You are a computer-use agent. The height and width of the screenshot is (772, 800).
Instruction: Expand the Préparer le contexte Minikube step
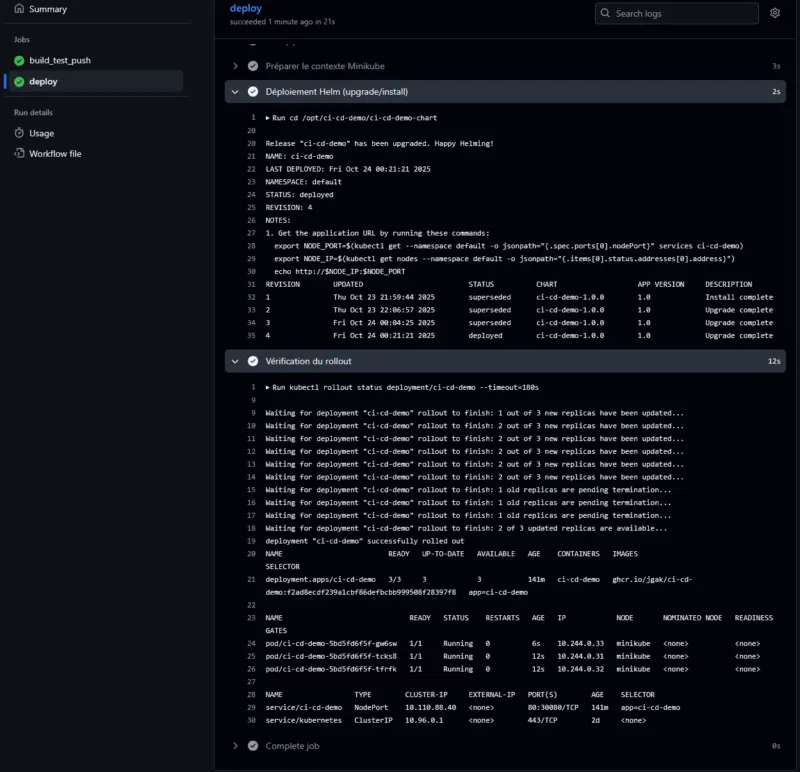point(236,66)
